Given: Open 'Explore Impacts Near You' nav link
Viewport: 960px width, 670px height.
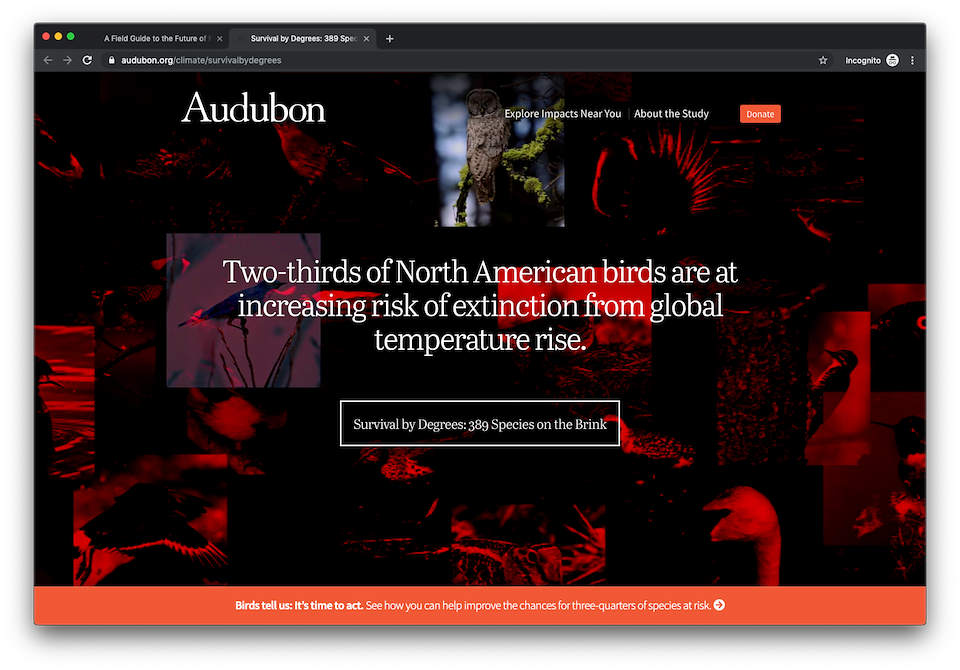Looking at the screenshot, I should [563, 114].
